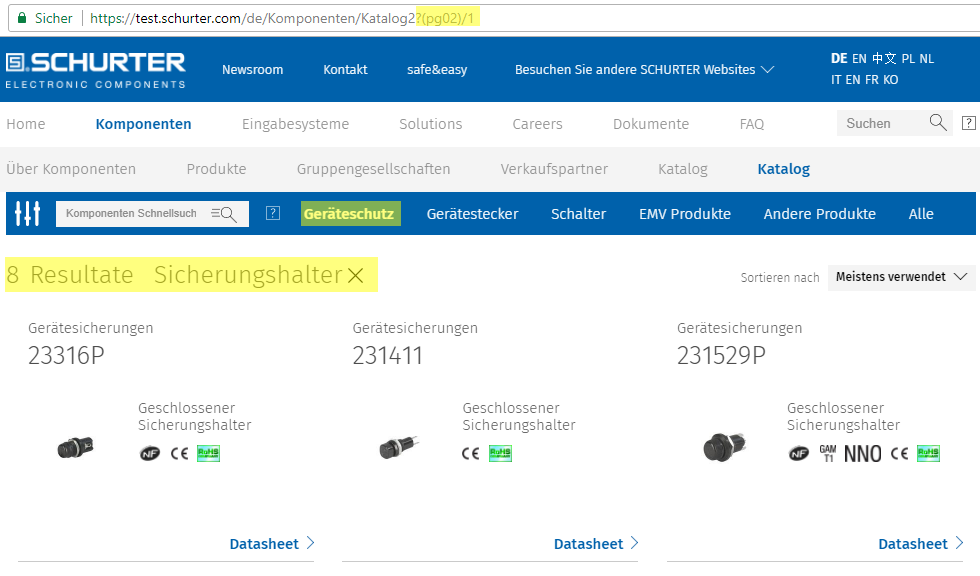Click the RoHS badge on 23316P
Image resolution: width=980 pixels, height=576 pixels.
(209, 454)
